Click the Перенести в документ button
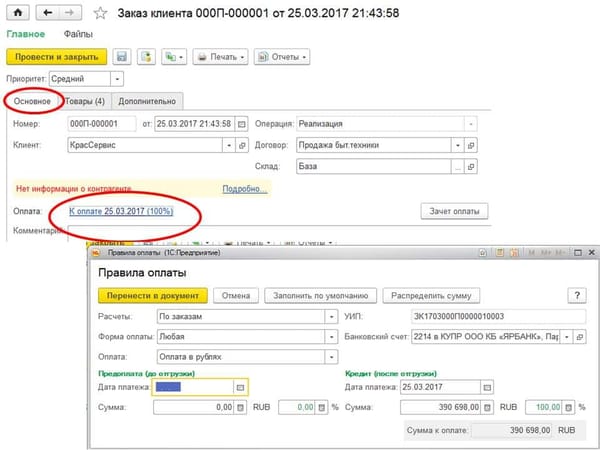This screenshot has width=600, height=450. pyautogui.click(x=152, y=295)
